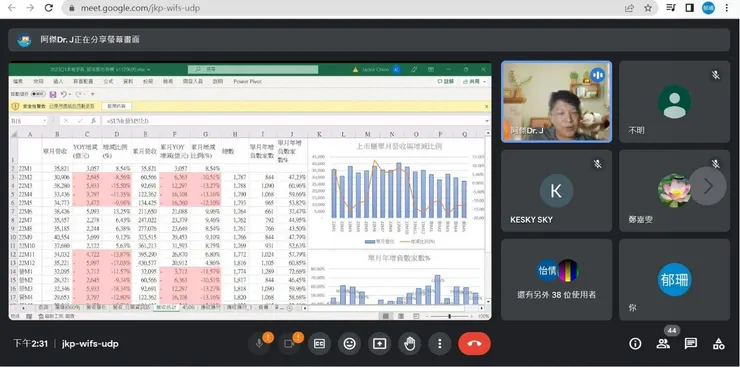Open the Name Box dropdown arrow
The image size is (740, 367).
45,121
